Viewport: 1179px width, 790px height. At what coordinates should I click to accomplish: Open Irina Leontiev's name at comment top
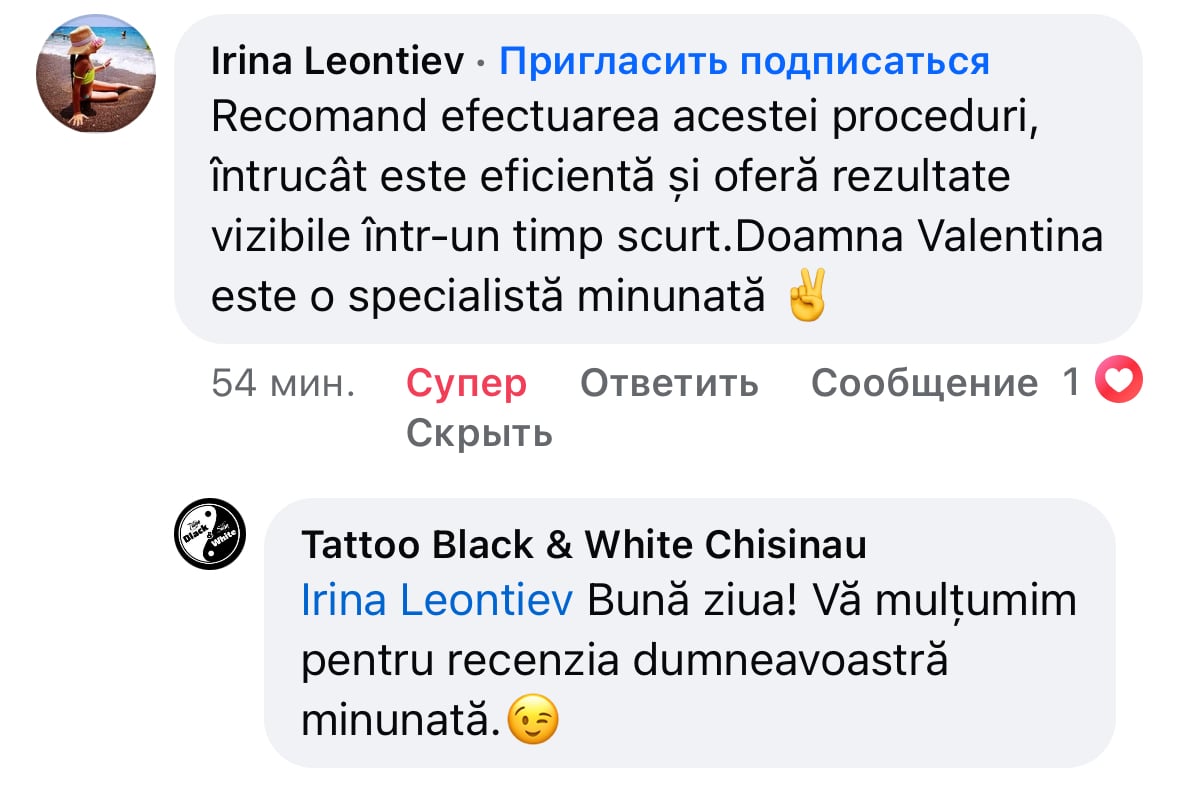(x=338, y=61)
